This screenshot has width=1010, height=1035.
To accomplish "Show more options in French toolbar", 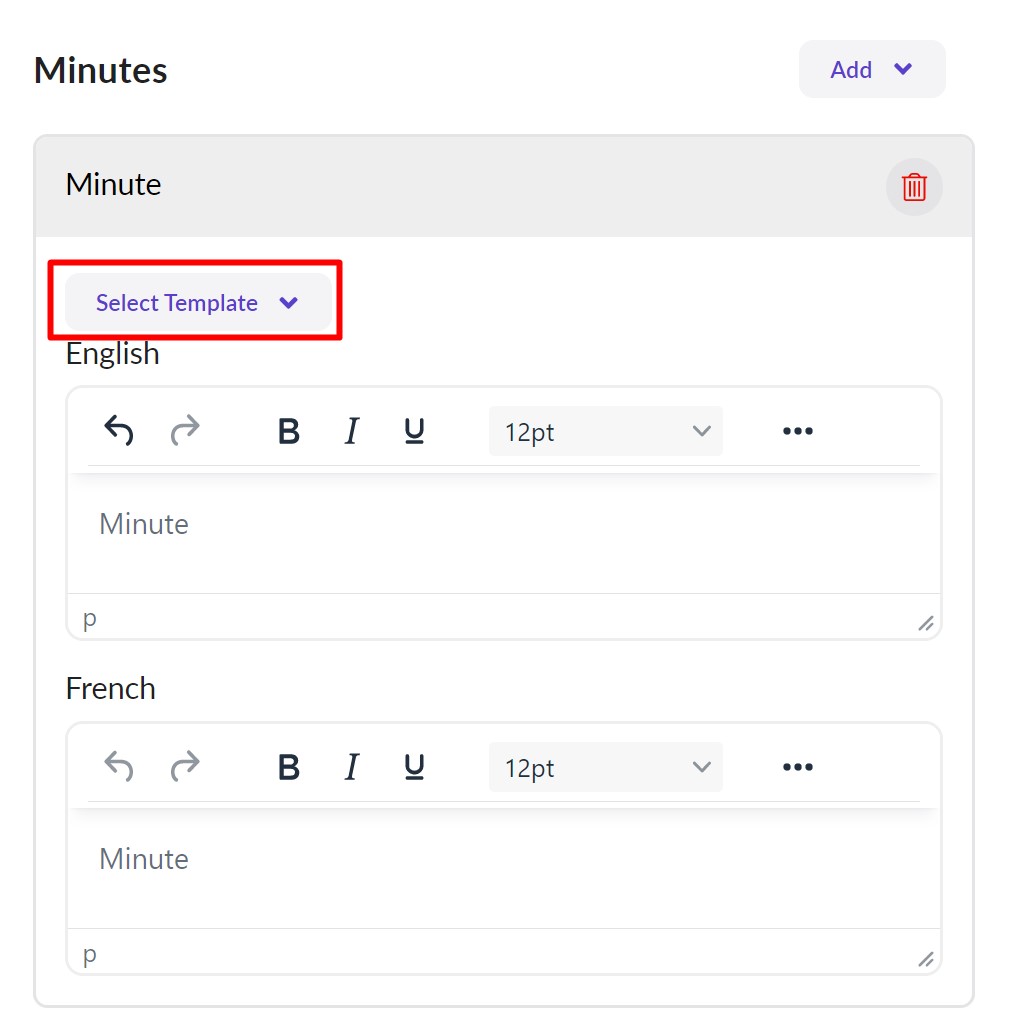I will tap(797, 767).
